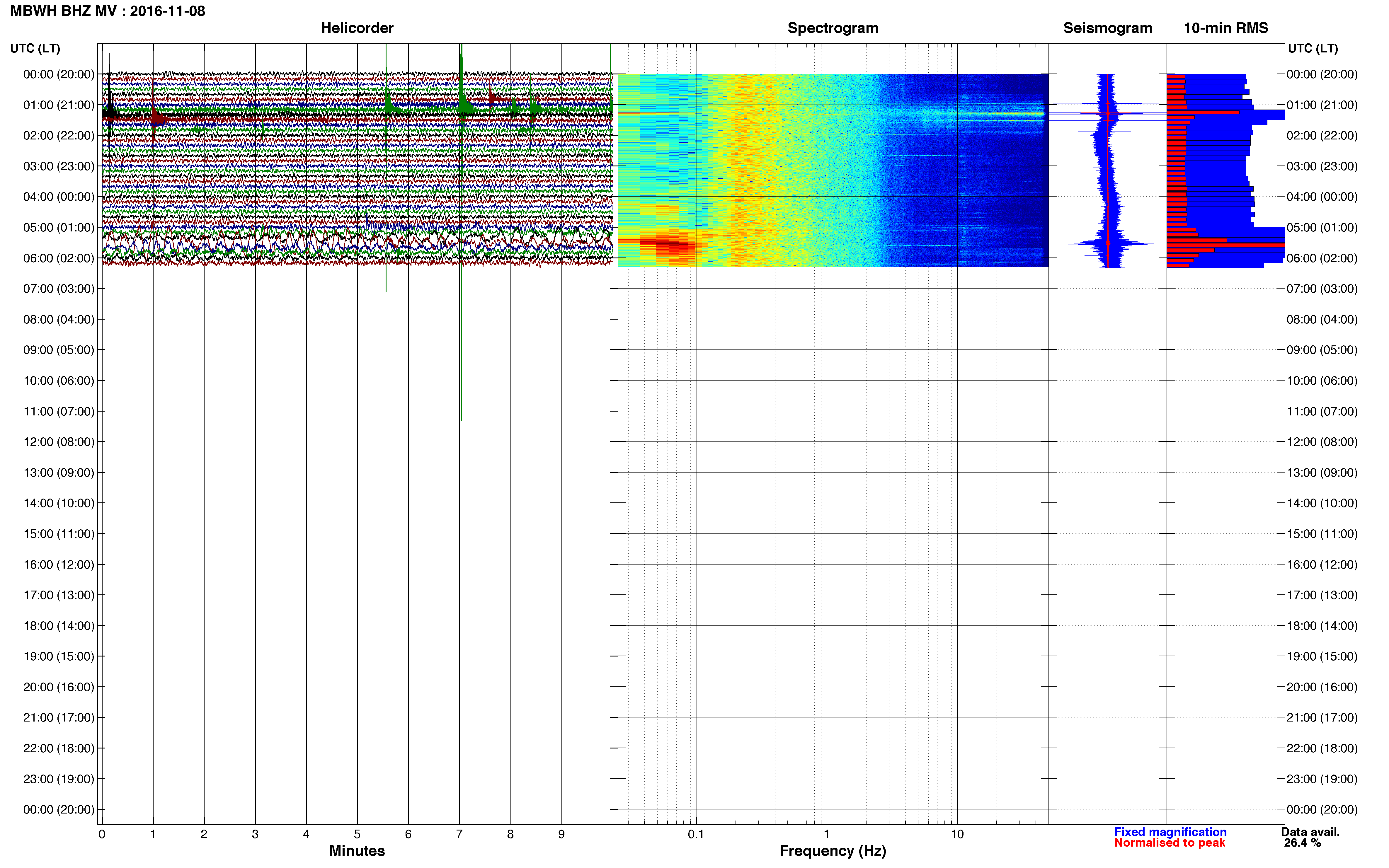Click the left 01:00 (21:00) time label
The image size is (1389, 868).
point(59,105)
